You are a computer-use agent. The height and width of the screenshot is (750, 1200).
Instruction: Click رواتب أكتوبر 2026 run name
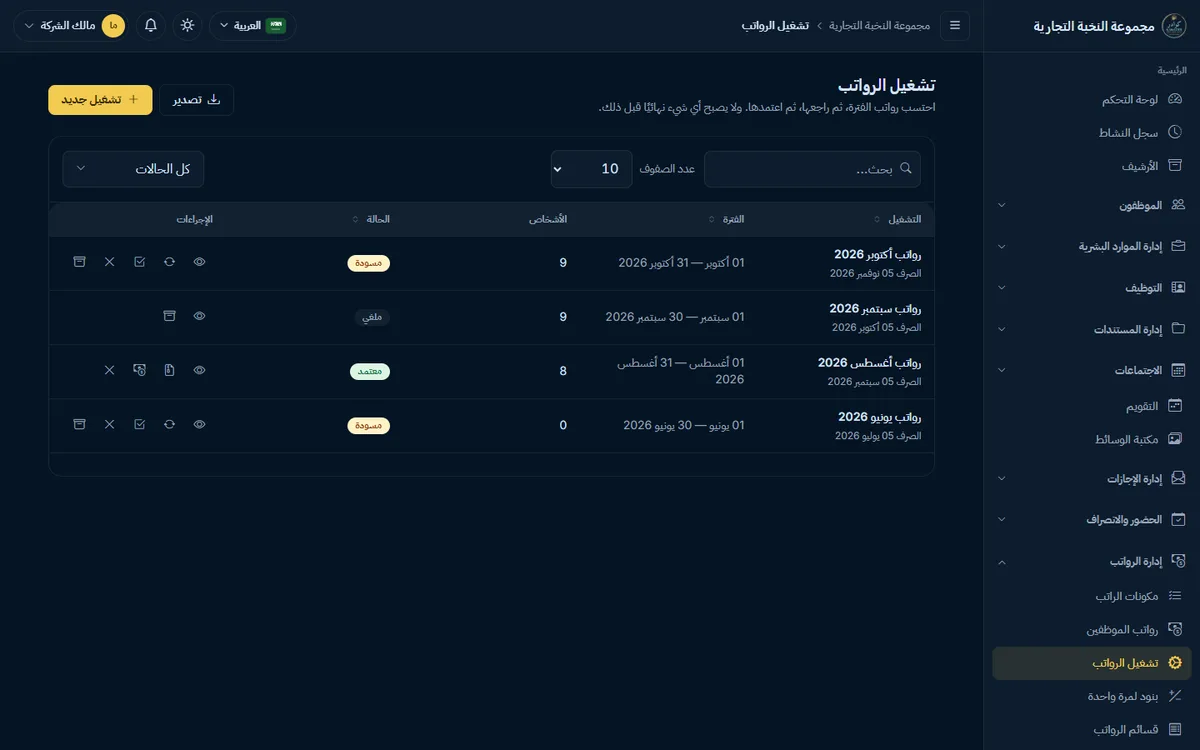(x=877, y=255)
